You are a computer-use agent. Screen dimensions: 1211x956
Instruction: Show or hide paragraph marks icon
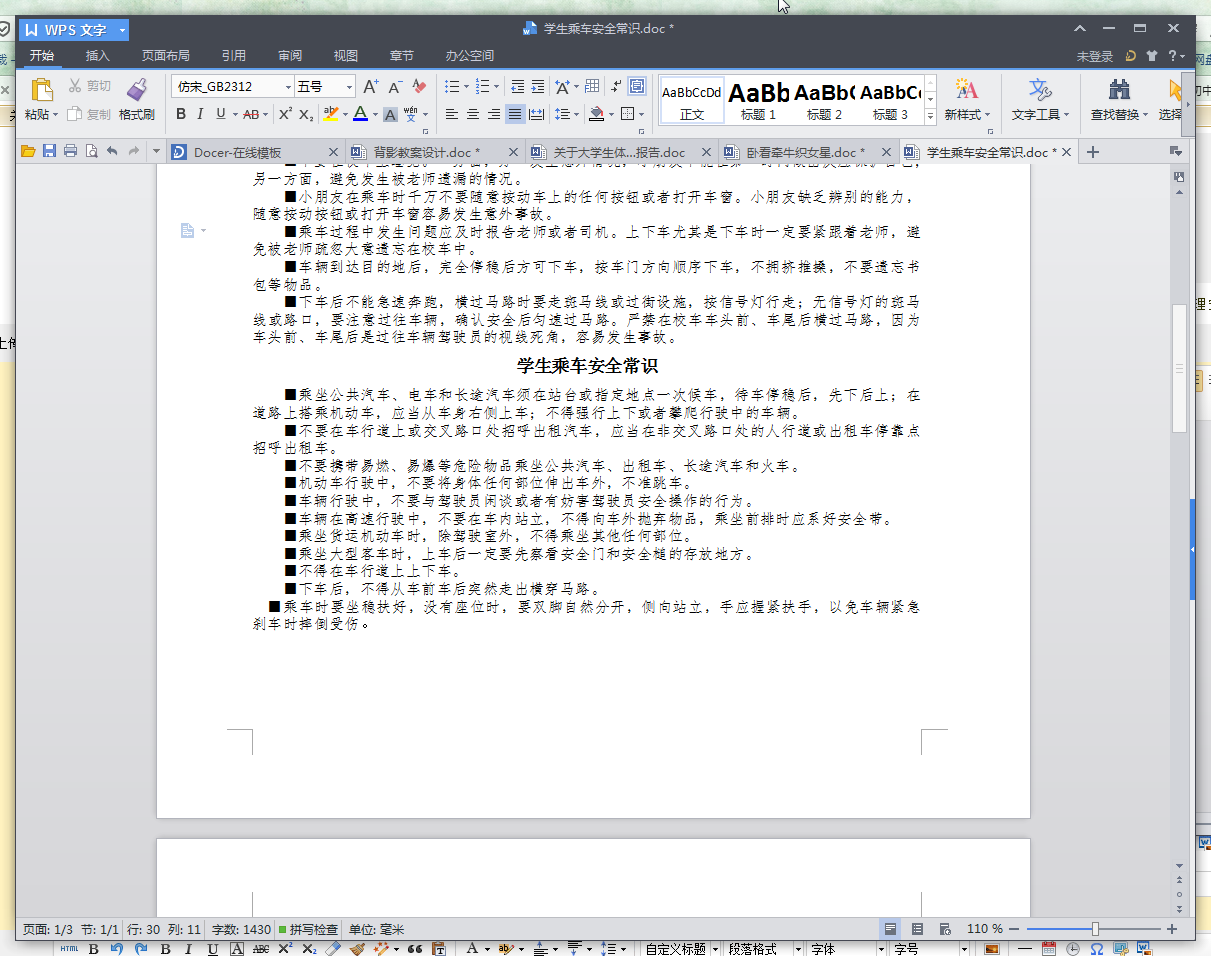tap(617, 87)
